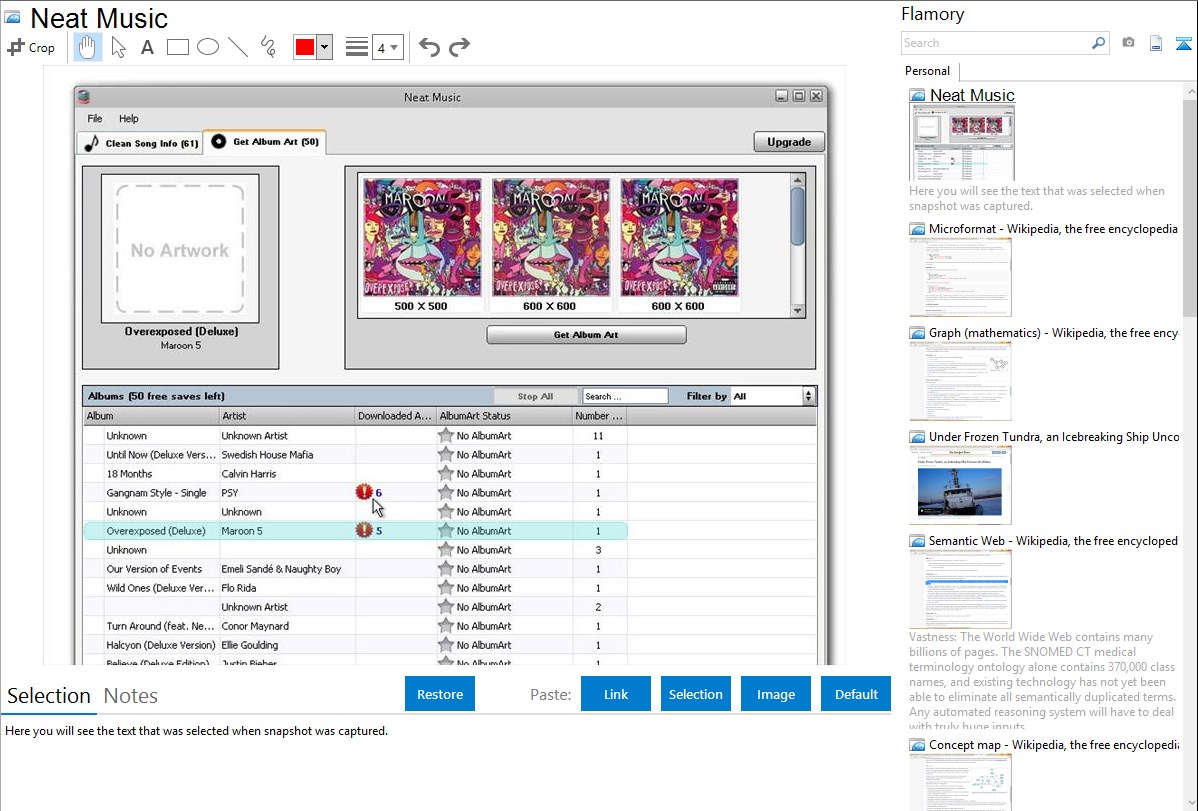Open the Personal tab

pos(927,71)
